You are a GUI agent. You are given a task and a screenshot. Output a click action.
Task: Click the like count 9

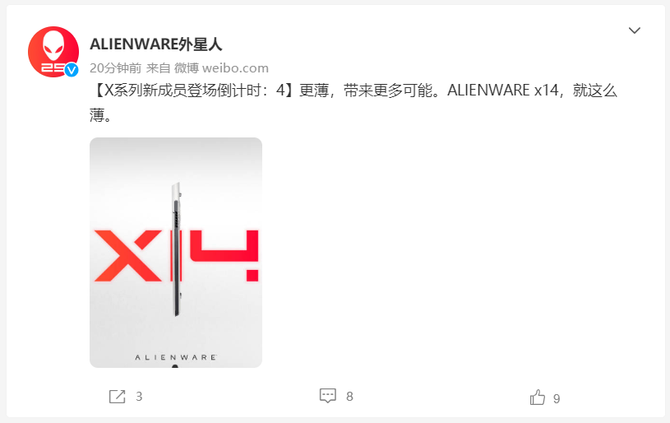click(x=556, y=399)
